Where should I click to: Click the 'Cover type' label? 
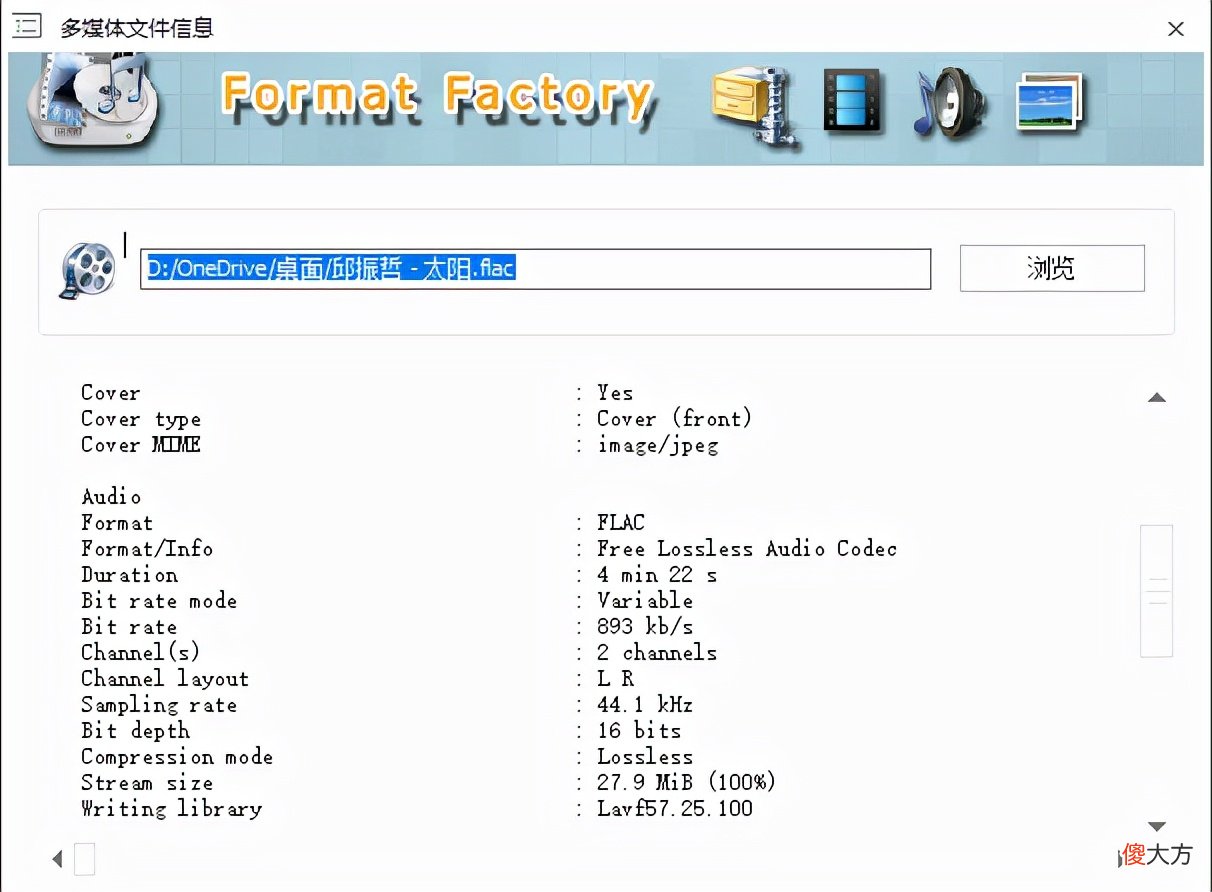[141, 419]
